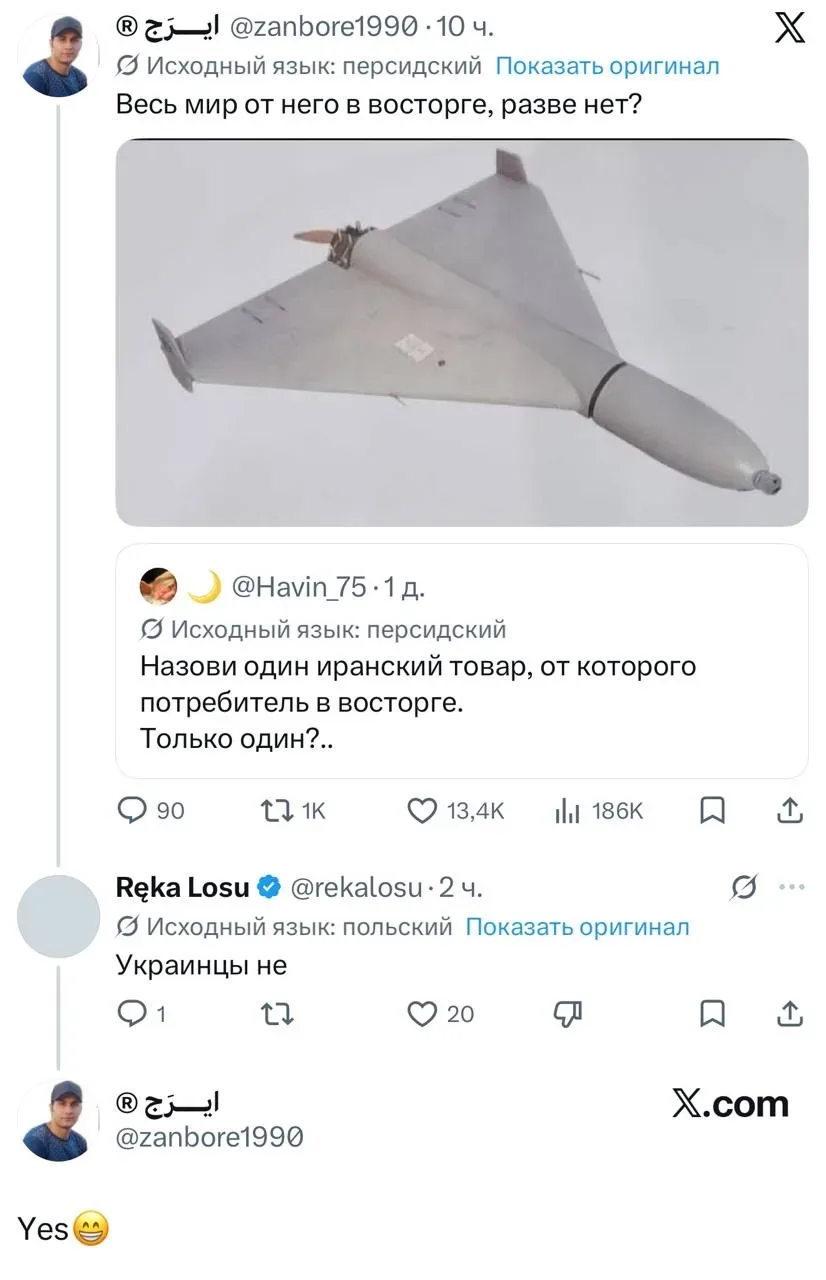Show original Persian text of top post
Image resolution: width=826 pixels, height=1280 pixels.
tap(607, 66)
